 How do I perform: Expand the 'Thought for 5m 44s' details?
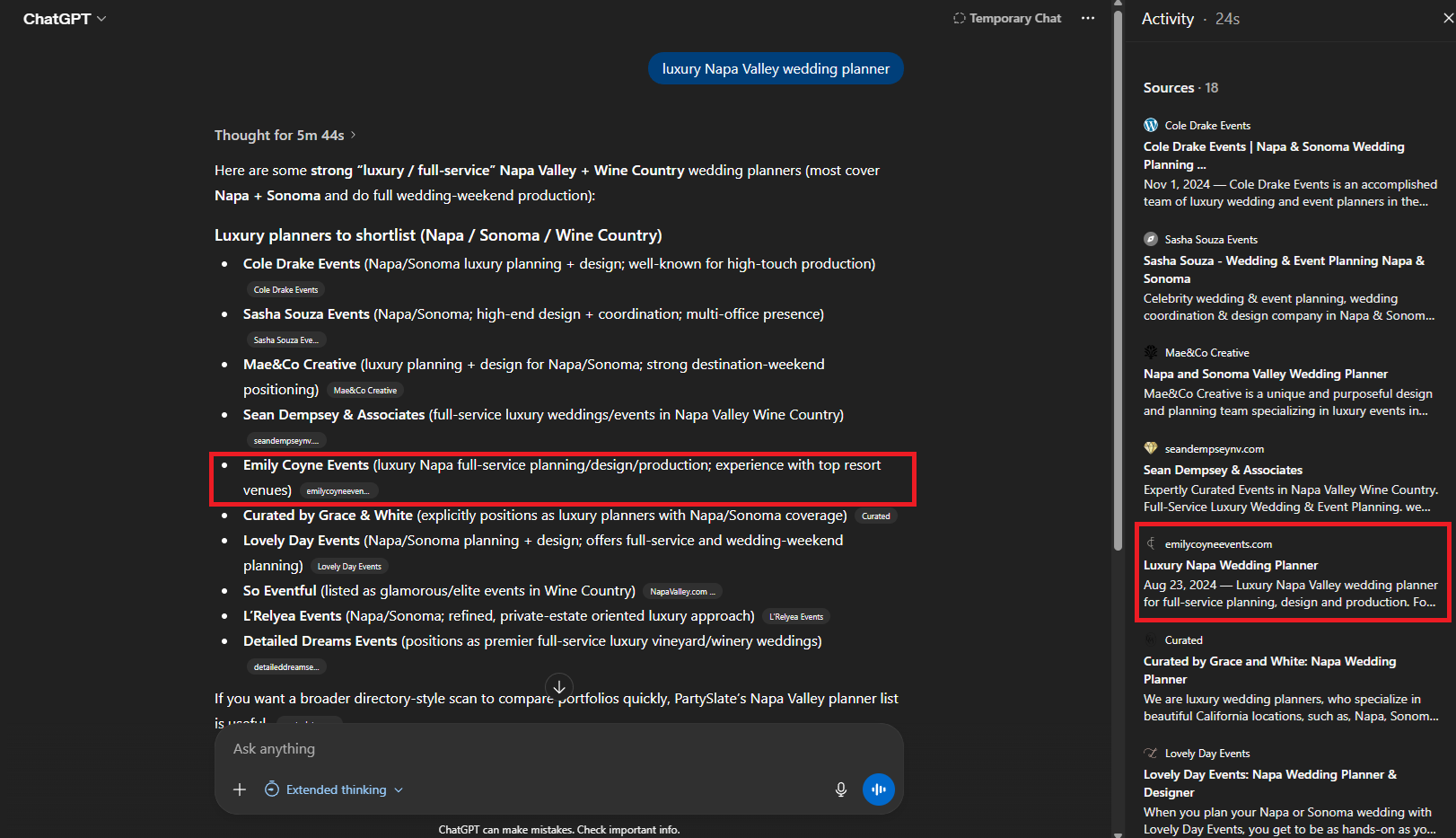285,135
